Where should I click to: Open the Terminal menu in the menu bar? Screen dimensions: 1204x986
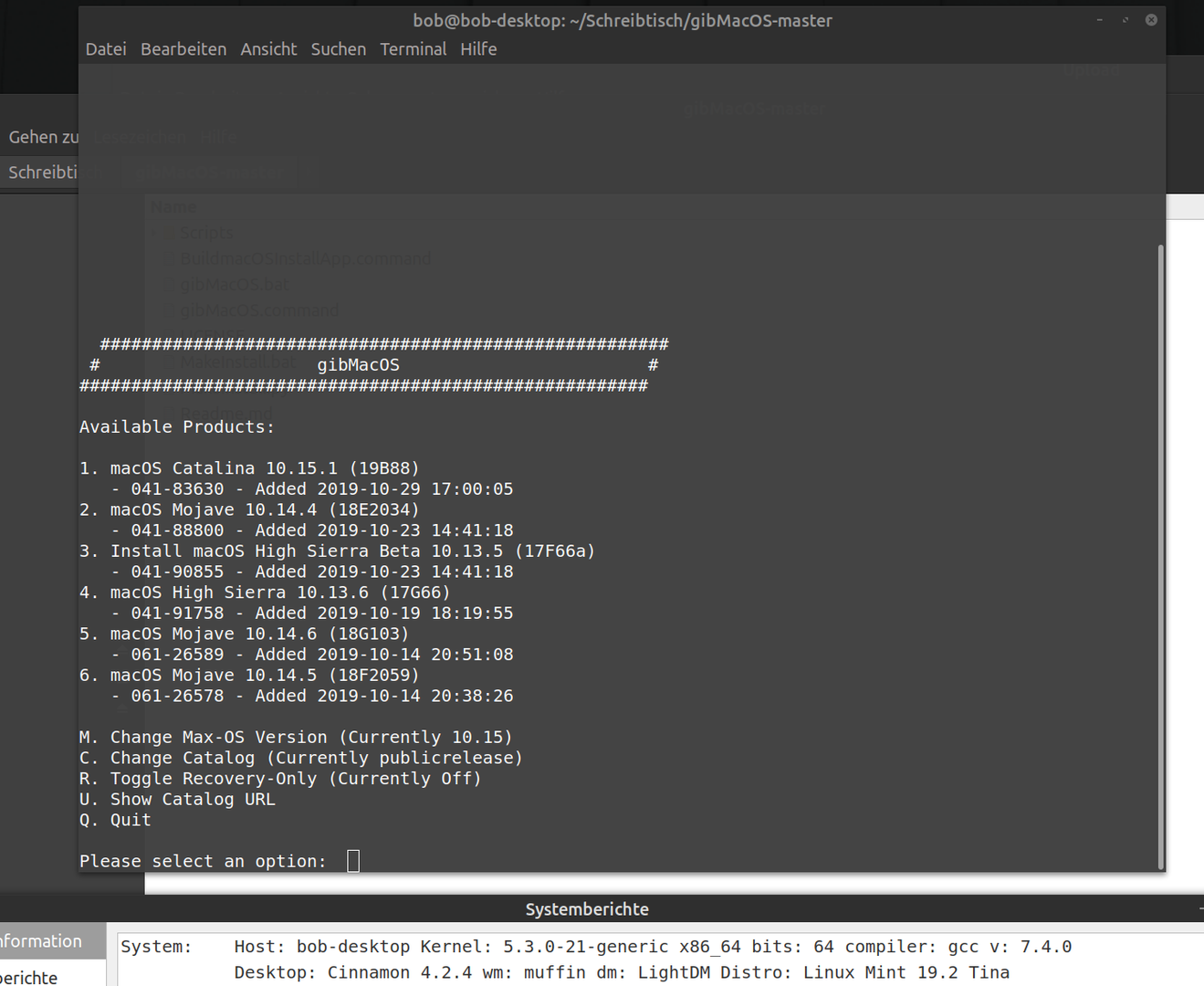pos(414,49)
